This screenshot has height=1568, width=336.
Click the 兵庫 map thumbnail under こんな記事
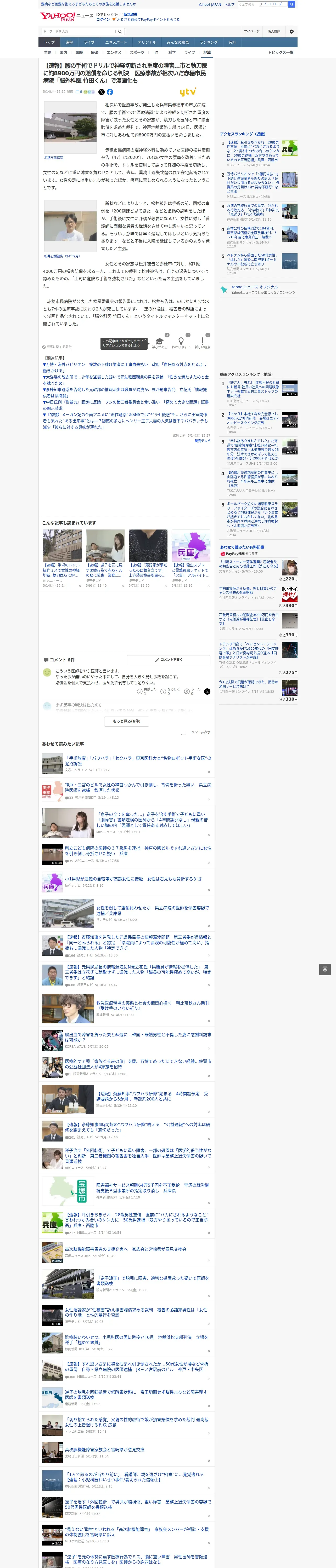[190, 545]
